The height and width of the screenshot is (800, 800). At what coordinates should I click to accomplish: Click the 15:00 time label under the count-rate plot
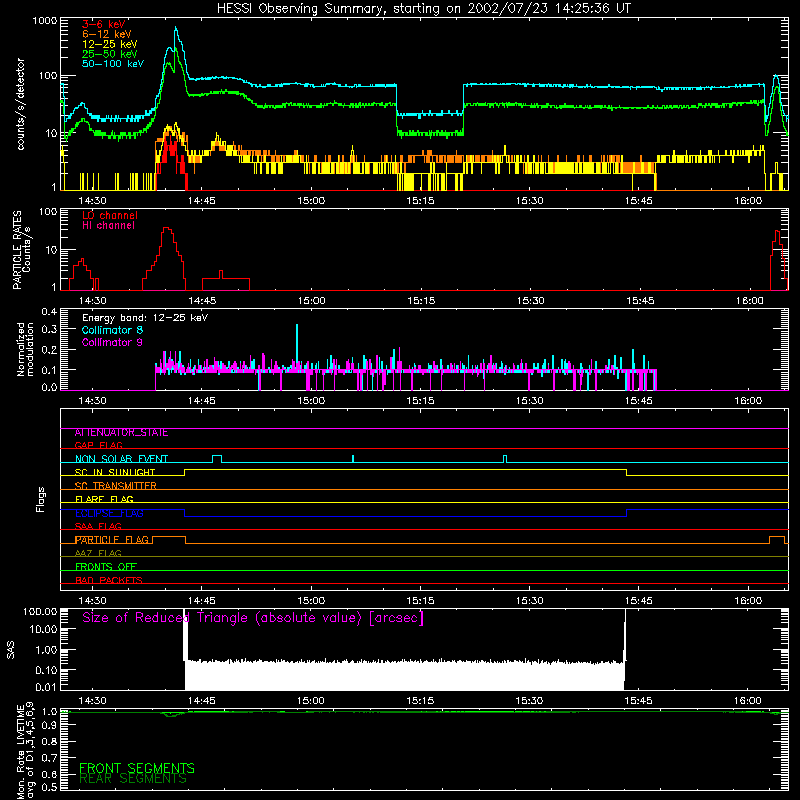(311, 201)
